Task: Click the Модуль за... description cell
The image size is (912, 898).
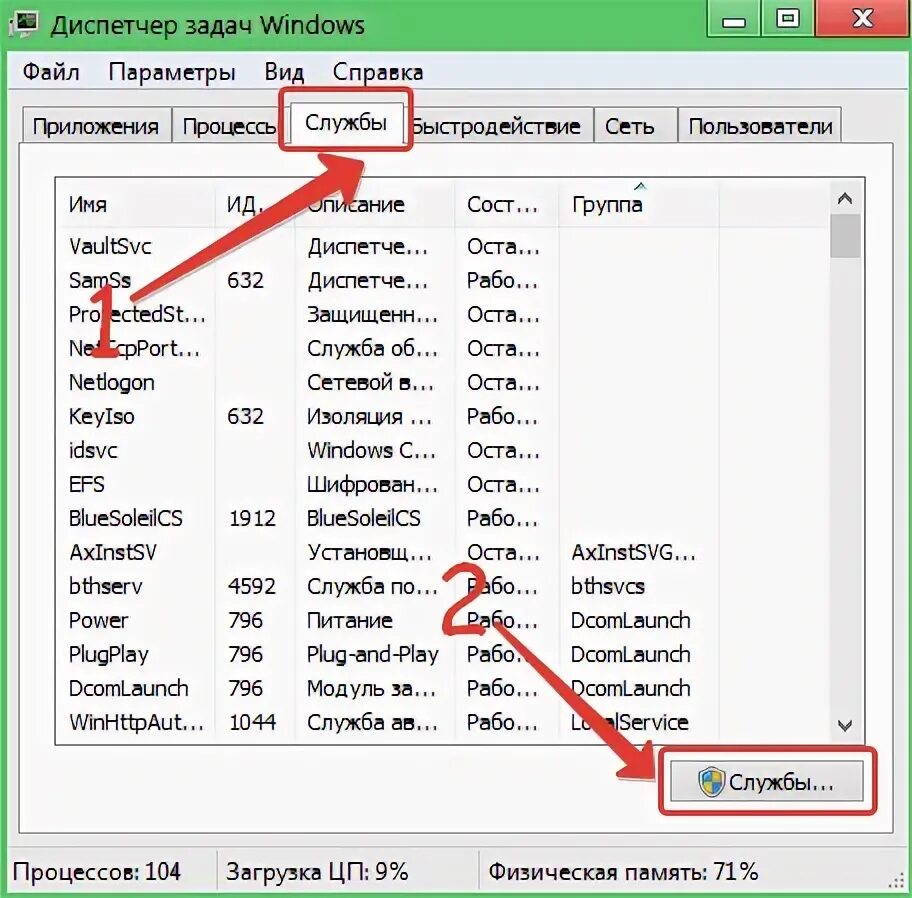Action: tap(371, 688)
